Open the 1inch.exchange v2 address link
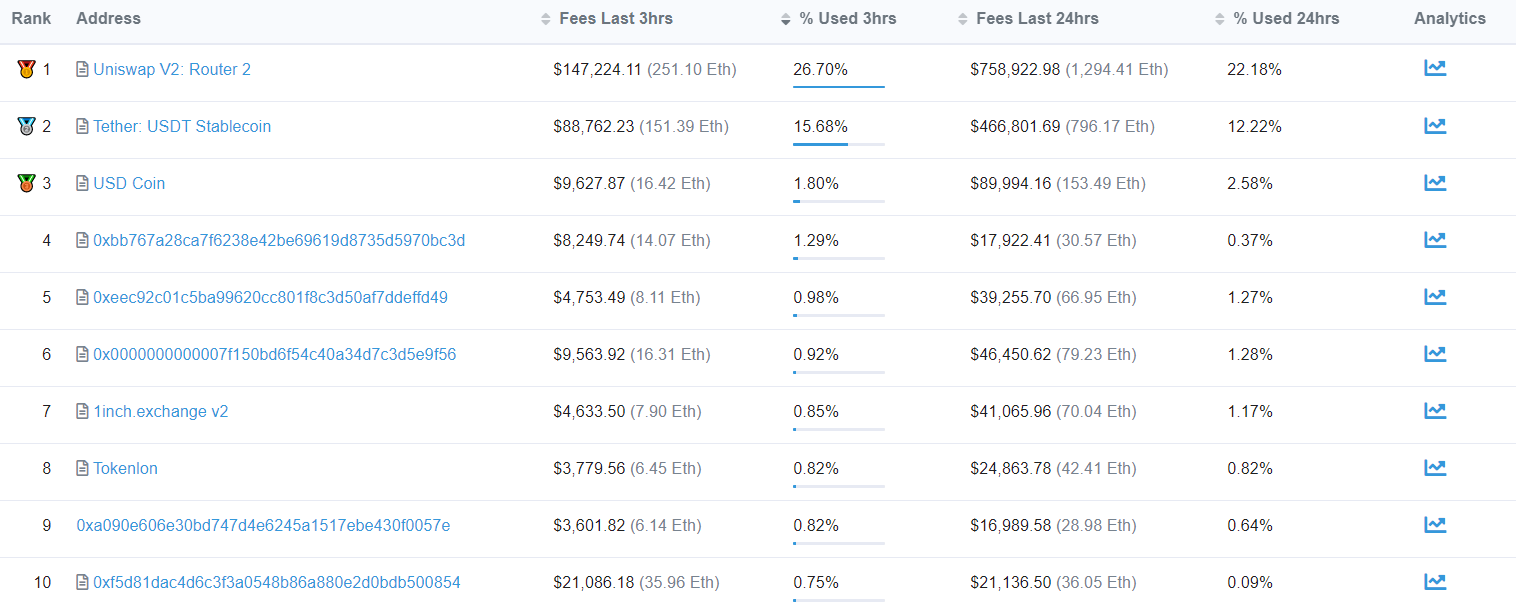 [161, 411]
